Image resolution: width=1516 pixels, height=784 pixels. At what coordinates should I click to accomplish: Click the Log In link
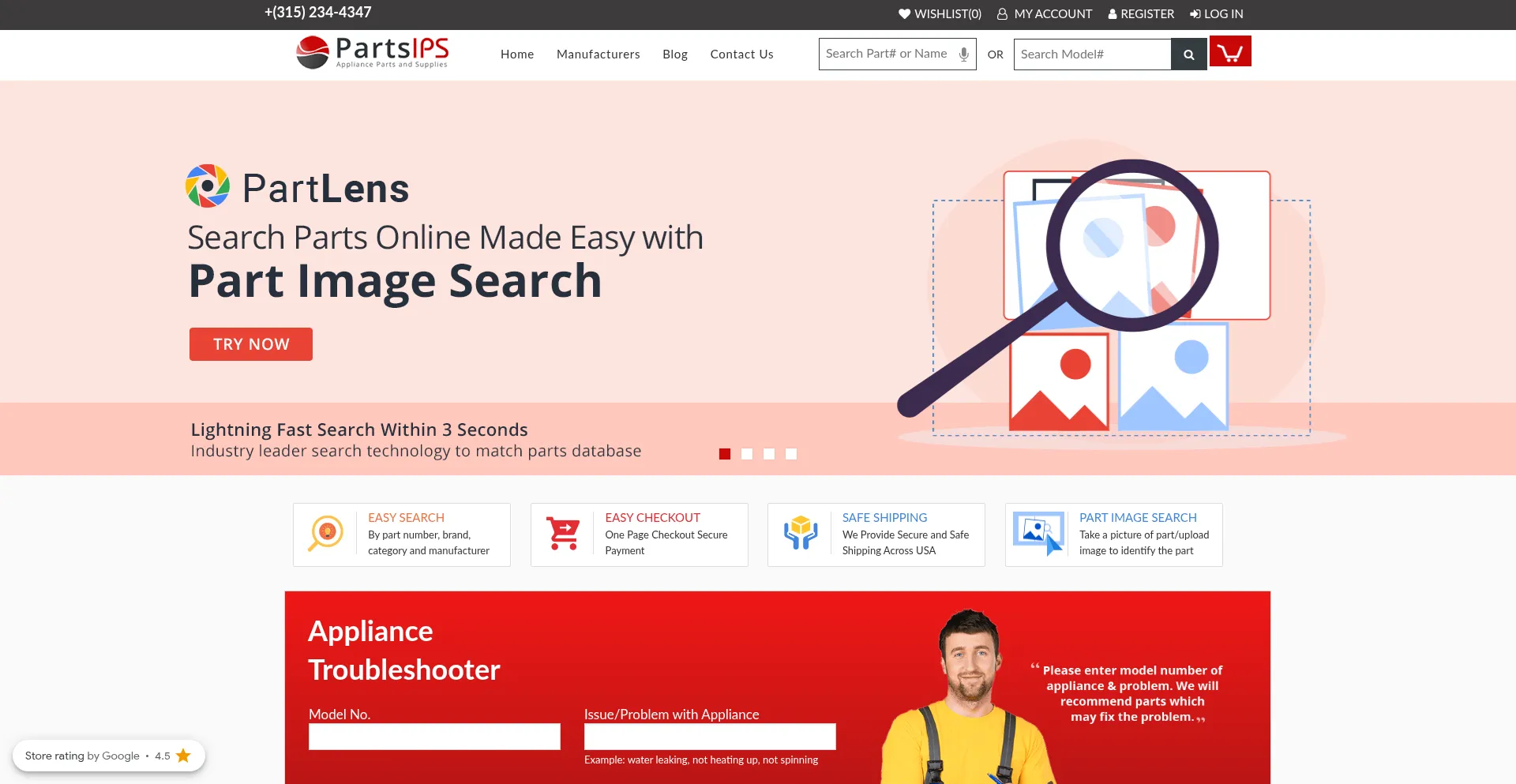[1217, 14]
